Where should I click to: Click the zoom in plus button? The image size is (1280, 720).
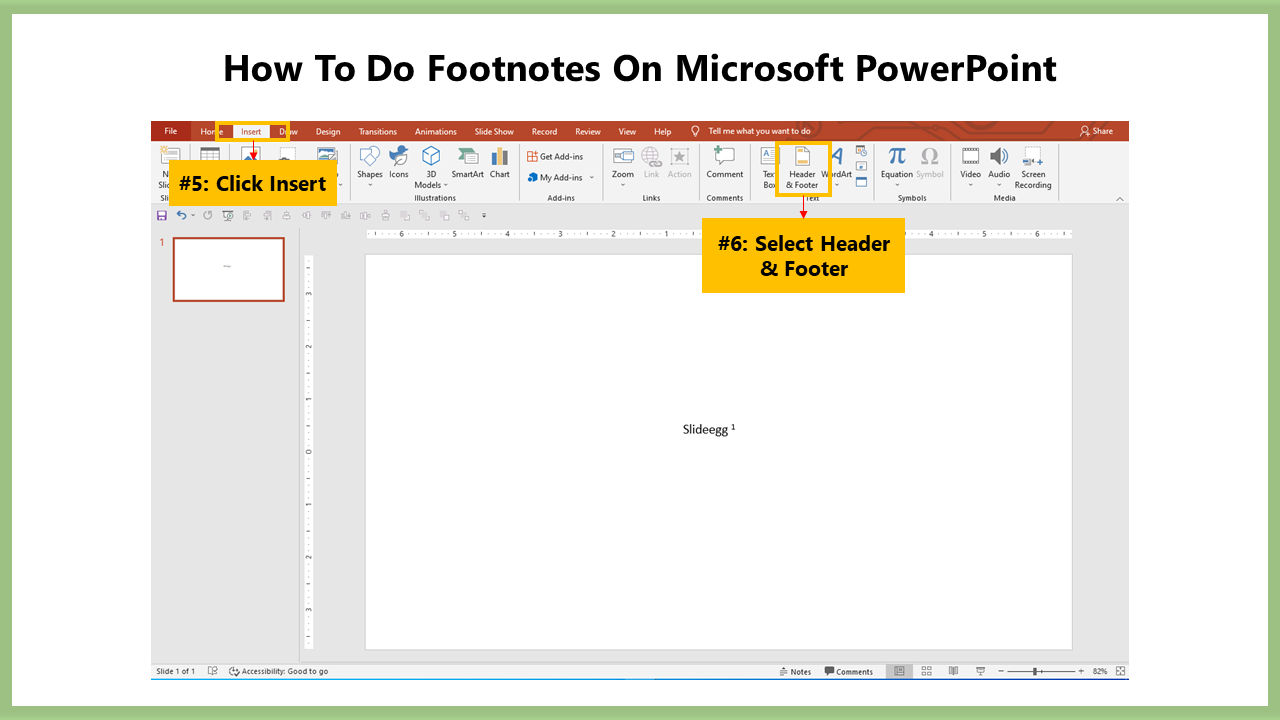[x=1081, y=671]
